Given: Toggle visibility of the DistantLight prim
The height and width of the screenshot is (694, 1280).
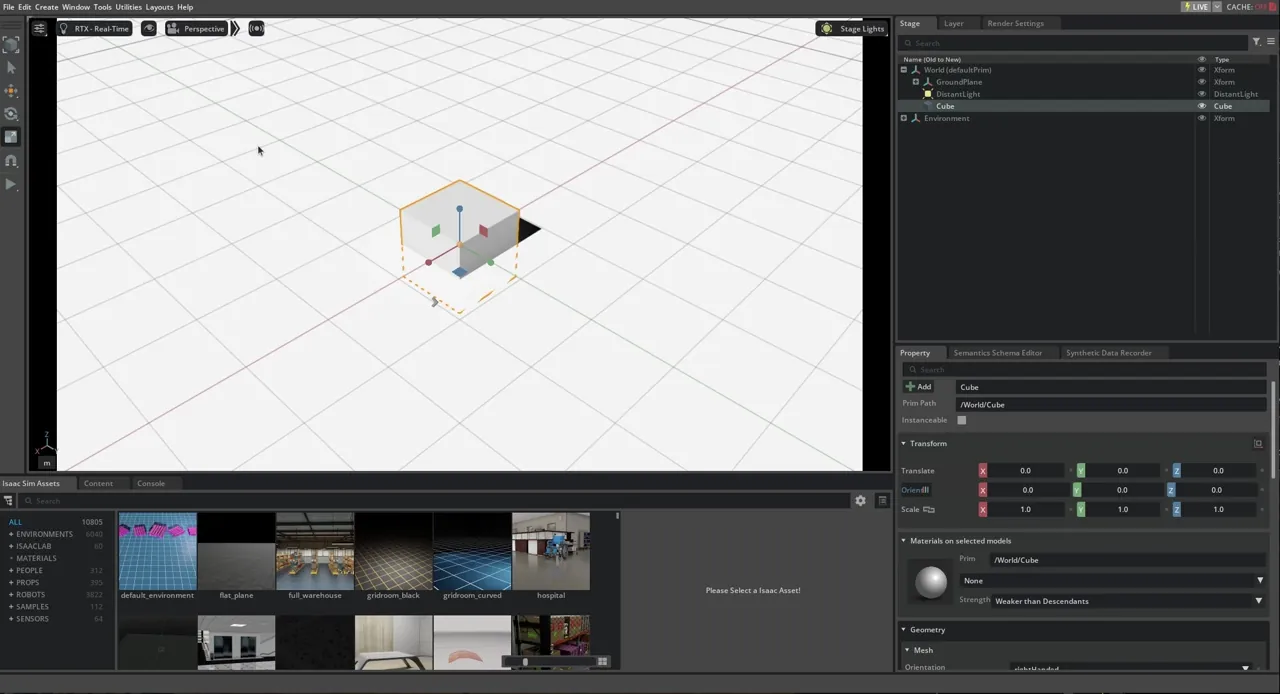Looking at the screenshot, I should [x=1201, y=94].
